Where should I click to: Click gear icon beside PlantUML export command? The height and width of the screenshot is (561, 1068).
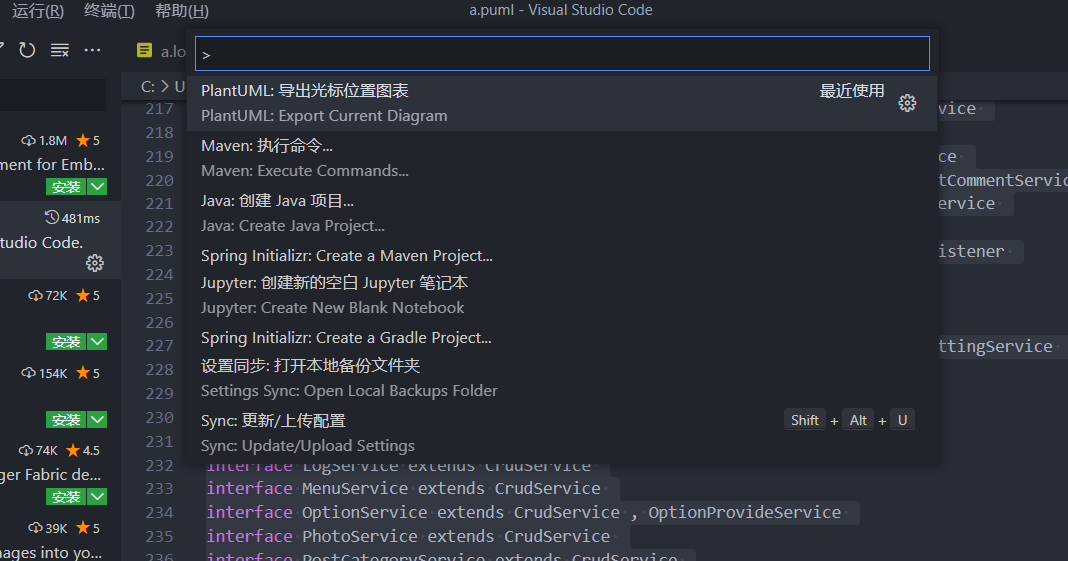coord(907,103)
